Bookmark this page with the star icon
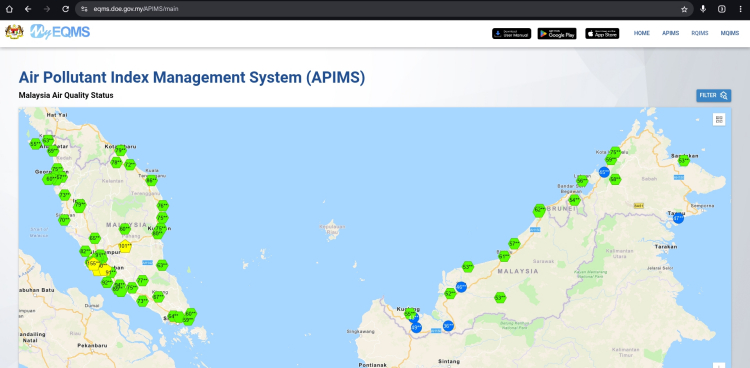The height and width of the screenshot is (368, 750). (684, 9)
